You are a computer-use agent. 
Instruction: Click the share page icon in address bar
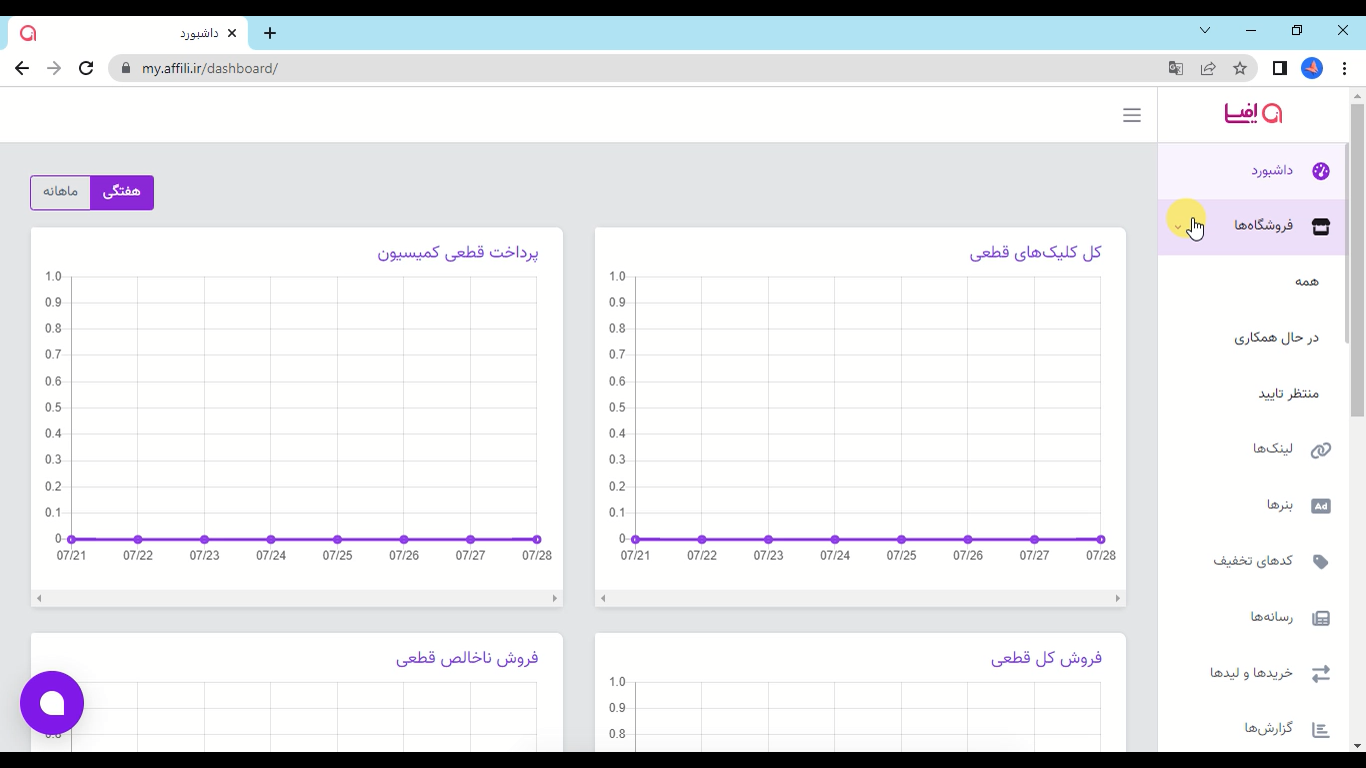(1208, 68)
